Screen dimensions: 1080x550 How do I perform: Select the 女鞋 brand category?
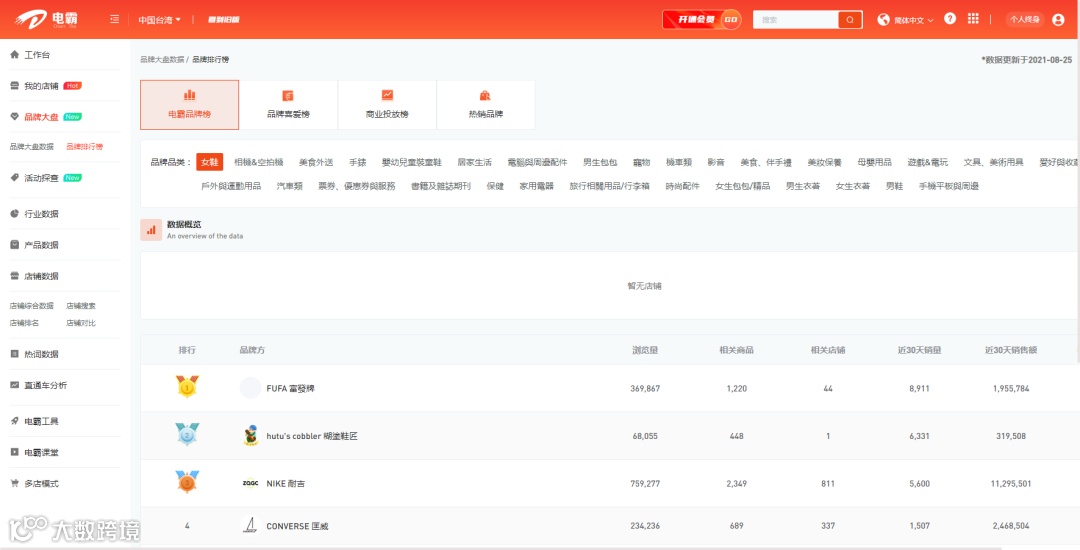pos(209,162)
